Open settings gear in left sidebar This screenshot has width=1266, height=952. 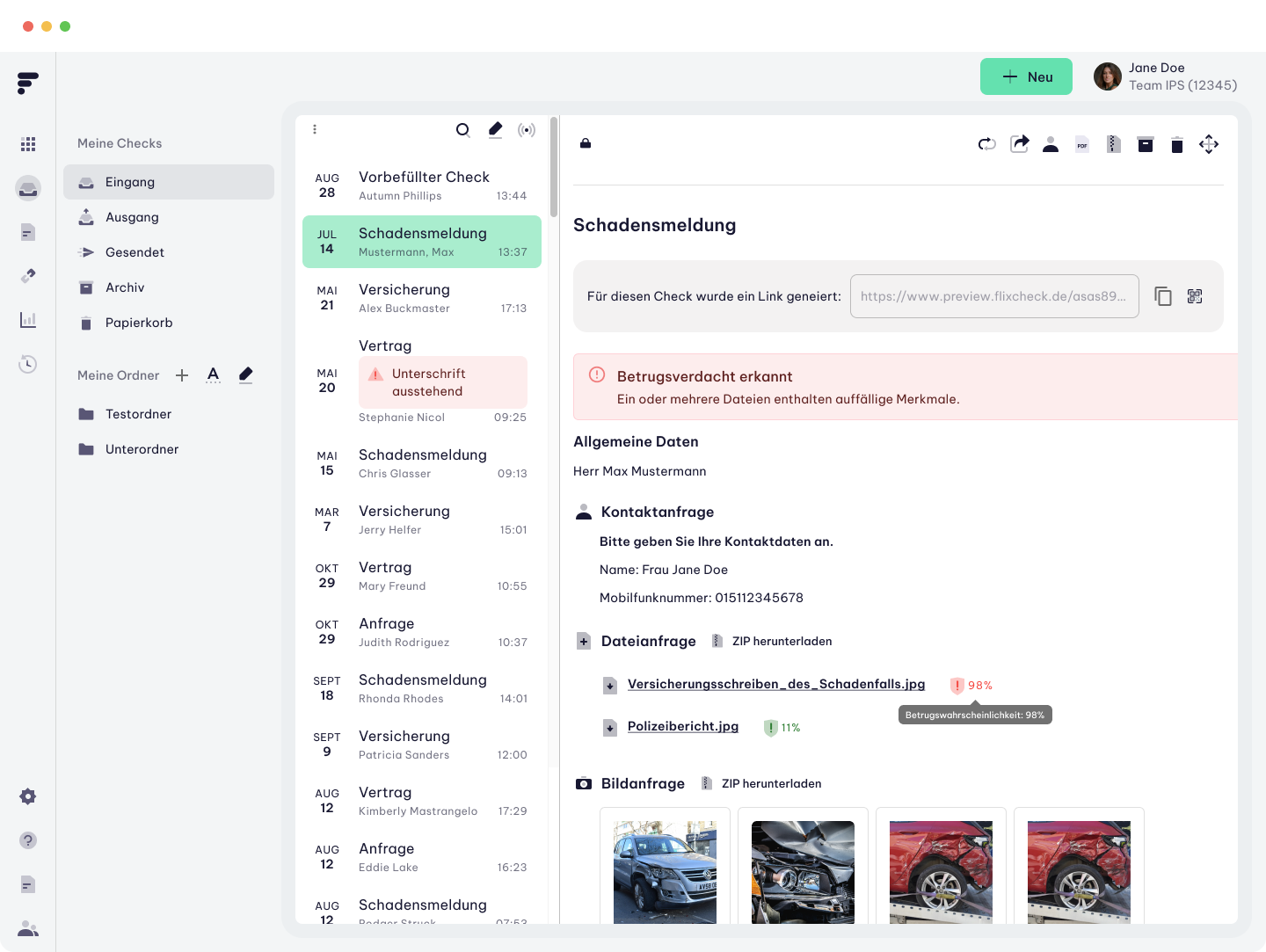point(28,796)
